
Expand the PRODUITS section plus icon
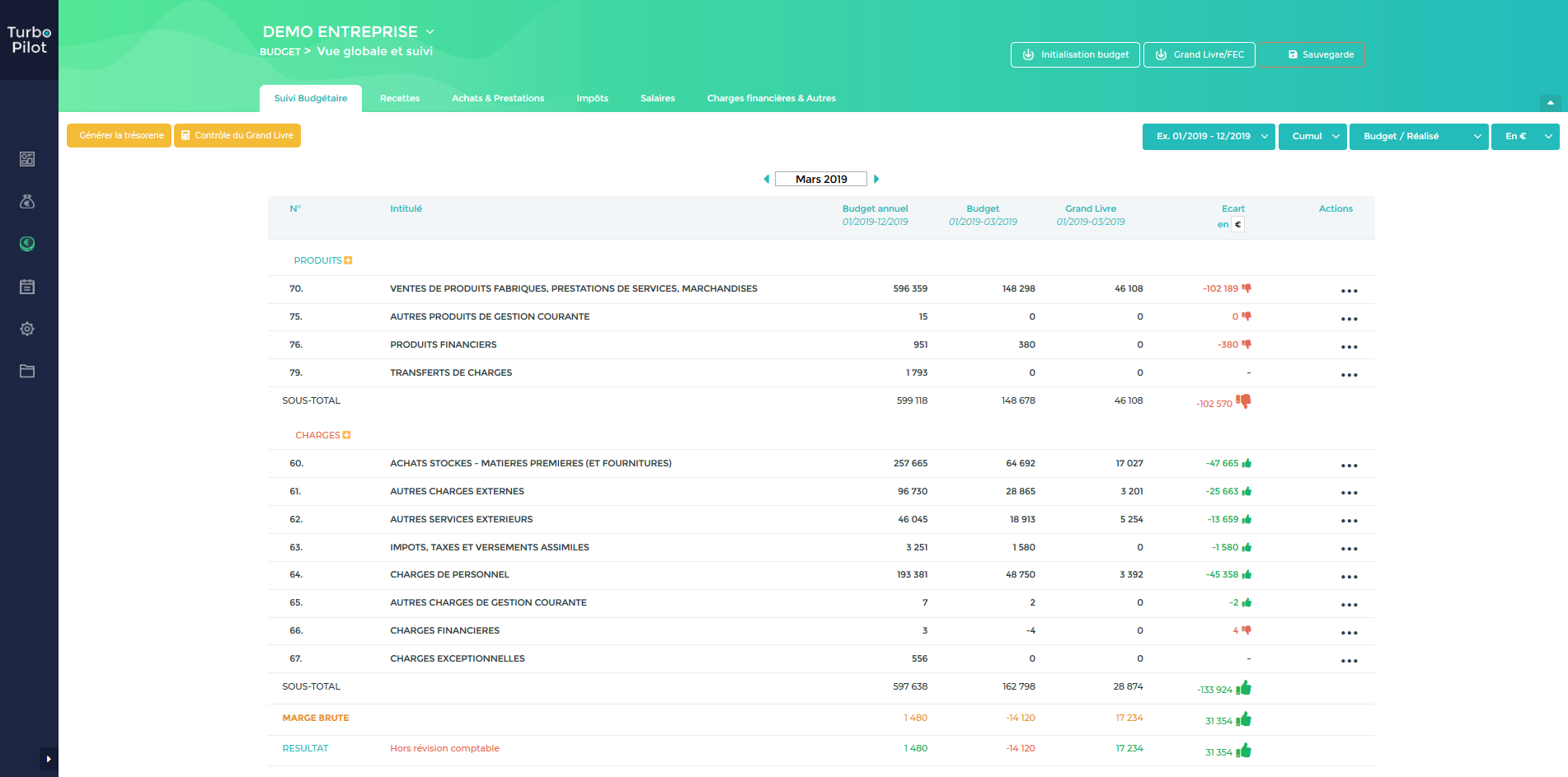click(x=349, y=260)
